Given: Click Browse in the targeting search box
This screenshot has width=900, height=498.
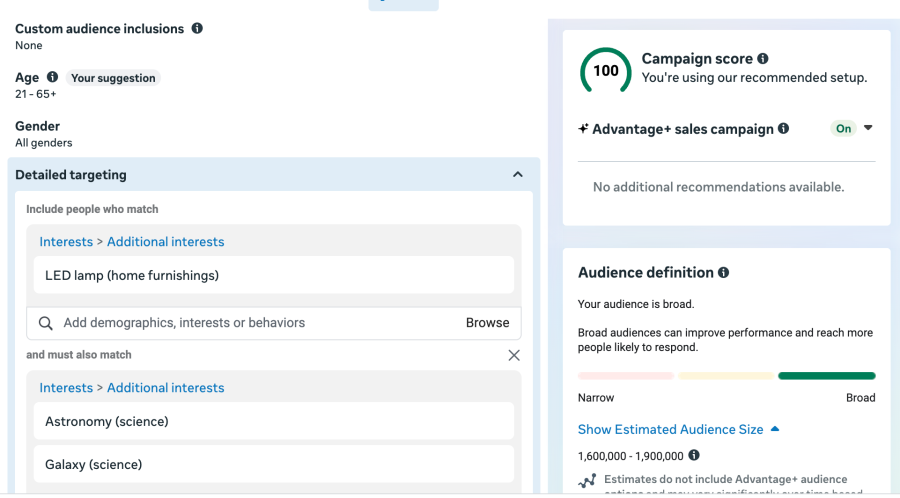Looking at the screenshot, I should tap(487, 323).
